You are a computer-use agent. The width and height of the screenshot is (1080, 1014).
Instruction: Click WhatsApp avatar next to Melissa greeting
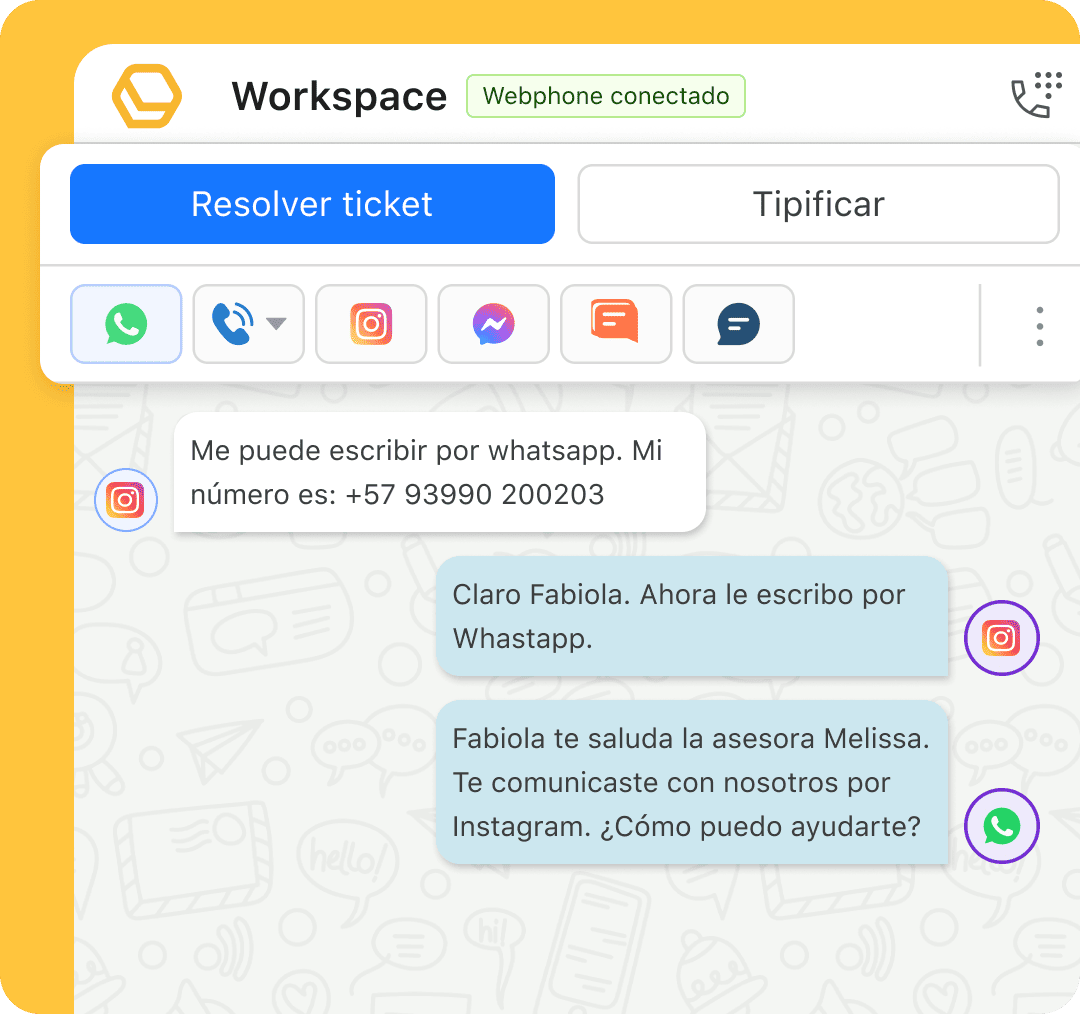click(1001, 826)
